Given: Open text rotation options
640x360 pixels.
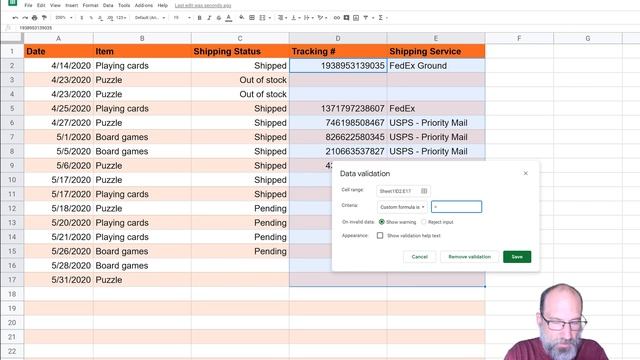Looking at the screenshot, I should tap(322, 18).
